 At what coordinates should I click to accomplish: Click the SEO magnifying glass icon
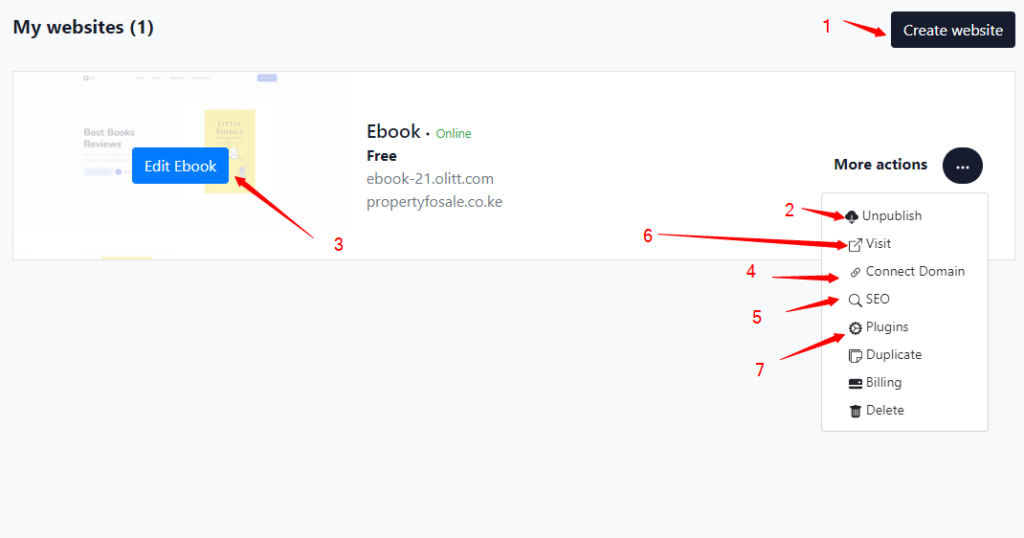(855, 299)
